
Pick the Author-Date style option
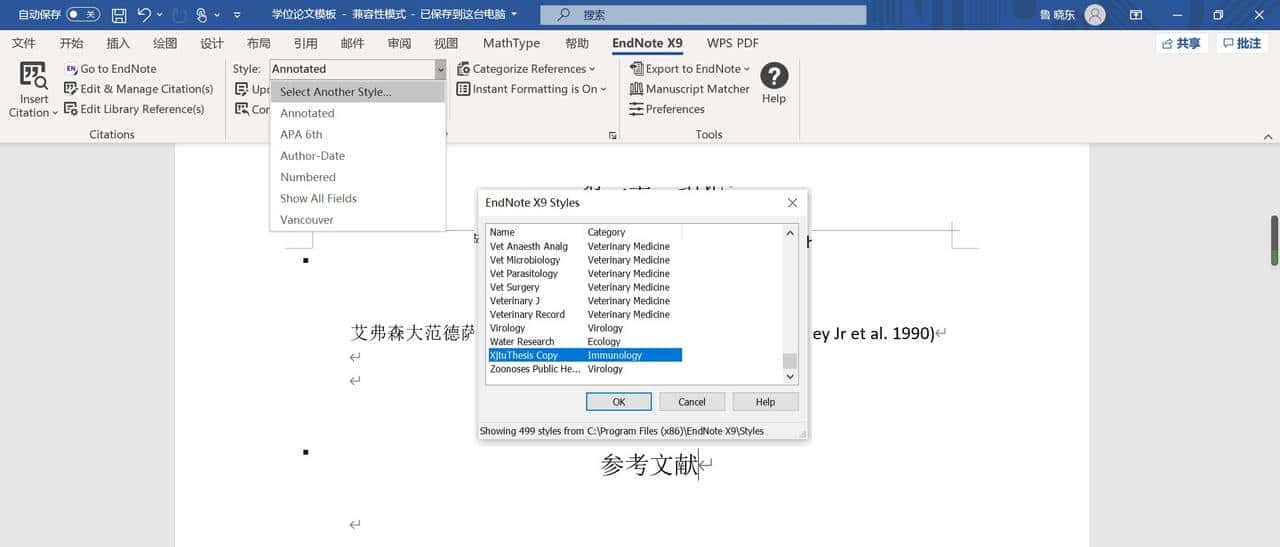(357, 155)
